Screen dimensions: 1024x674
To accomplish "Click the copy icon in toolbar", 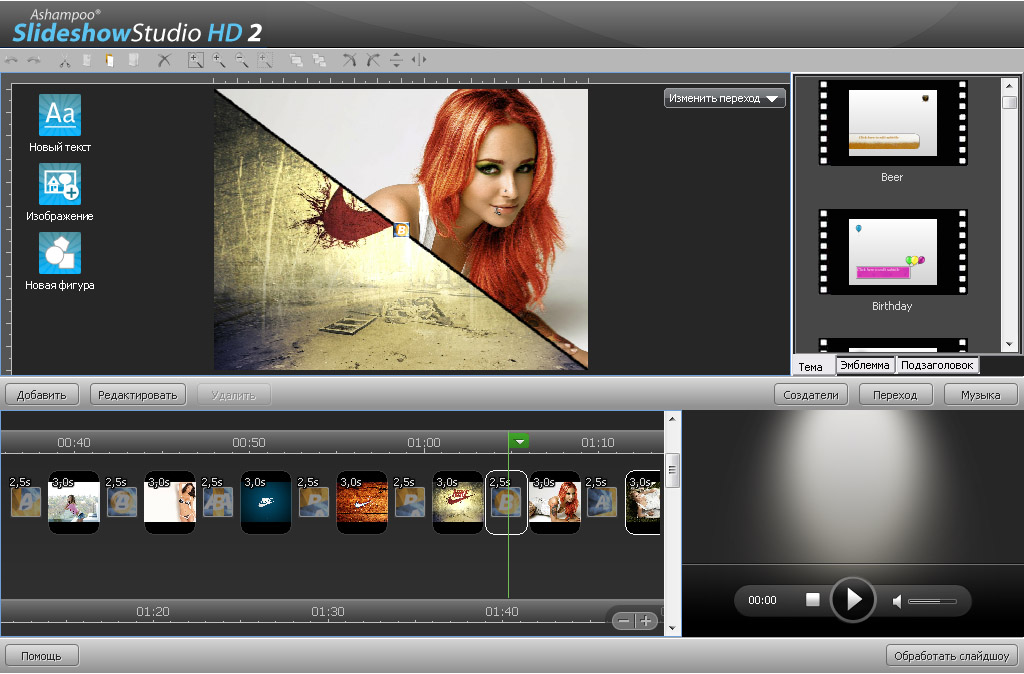I will [x=87, y=61].
